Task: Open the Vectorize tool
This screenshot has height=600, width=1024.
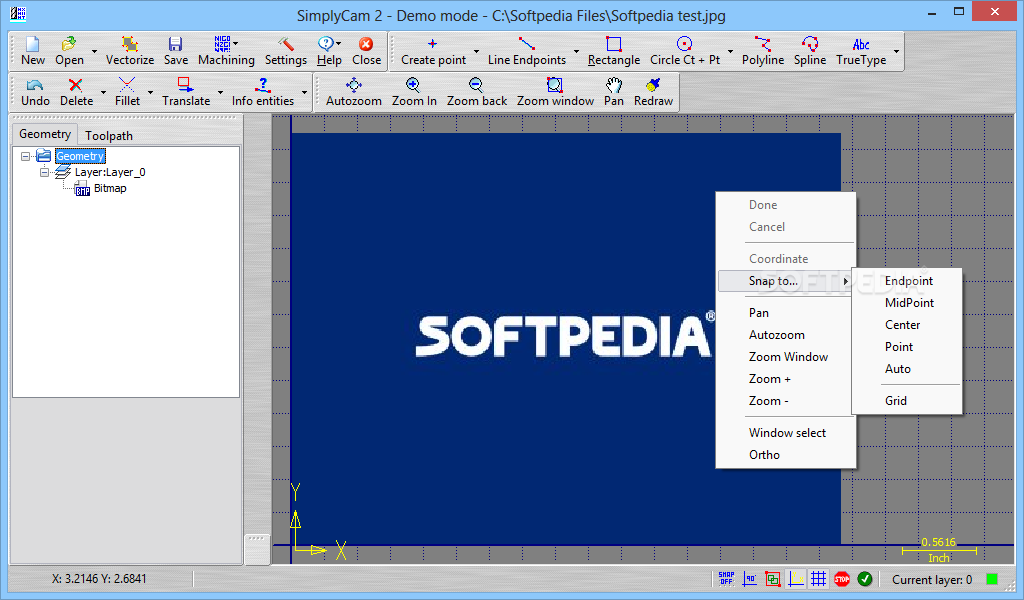Action: coord(130,51)
